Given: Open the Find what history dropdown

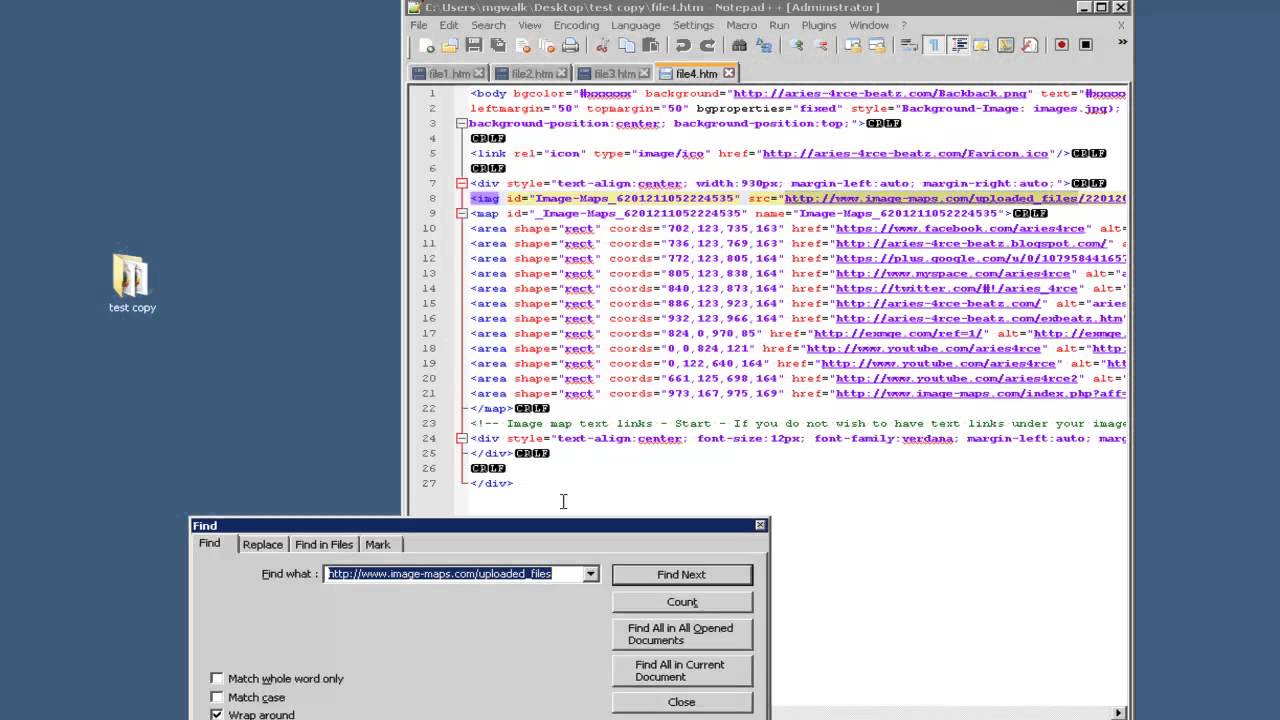Looking at the screenshot, I should (591, 574).
